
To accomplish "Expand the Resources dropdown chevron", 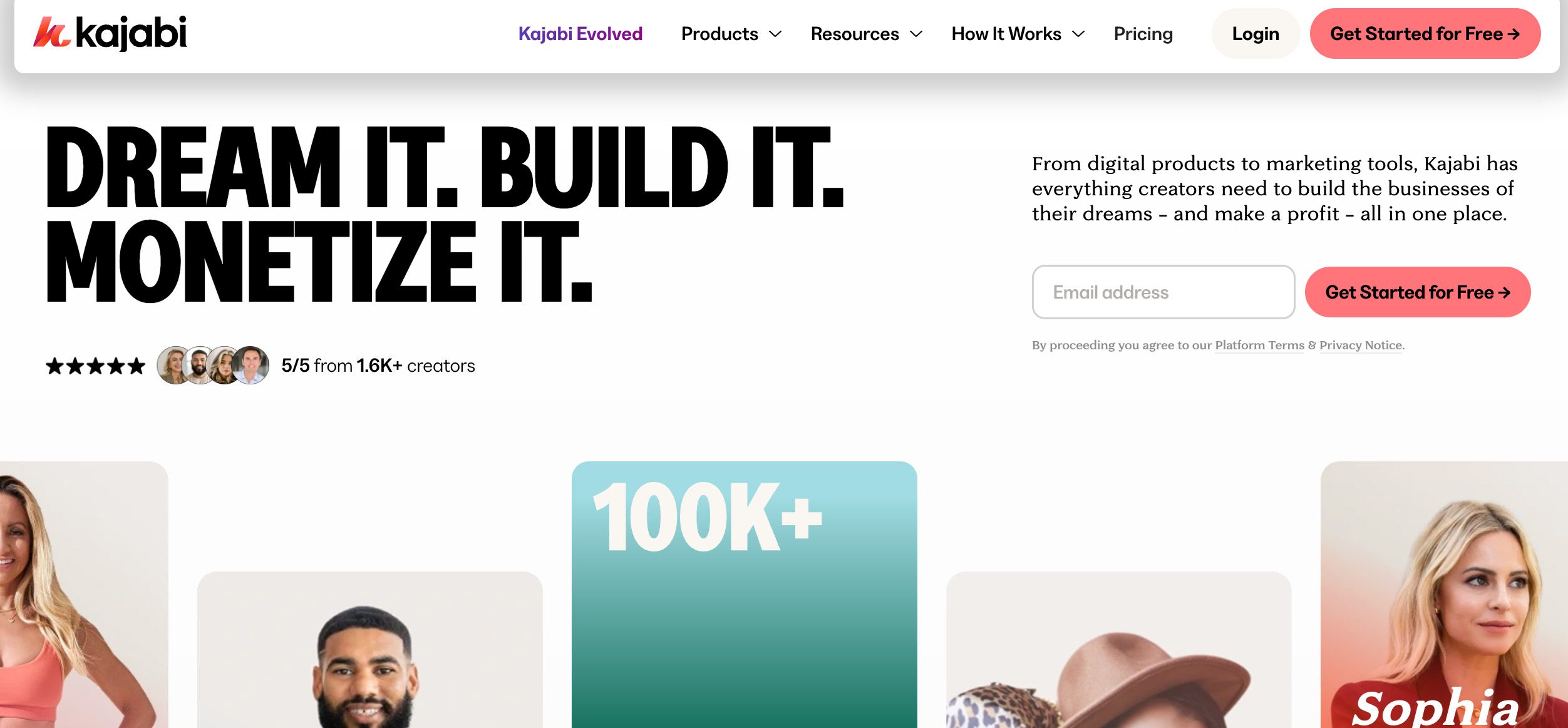I will [916, 34].
